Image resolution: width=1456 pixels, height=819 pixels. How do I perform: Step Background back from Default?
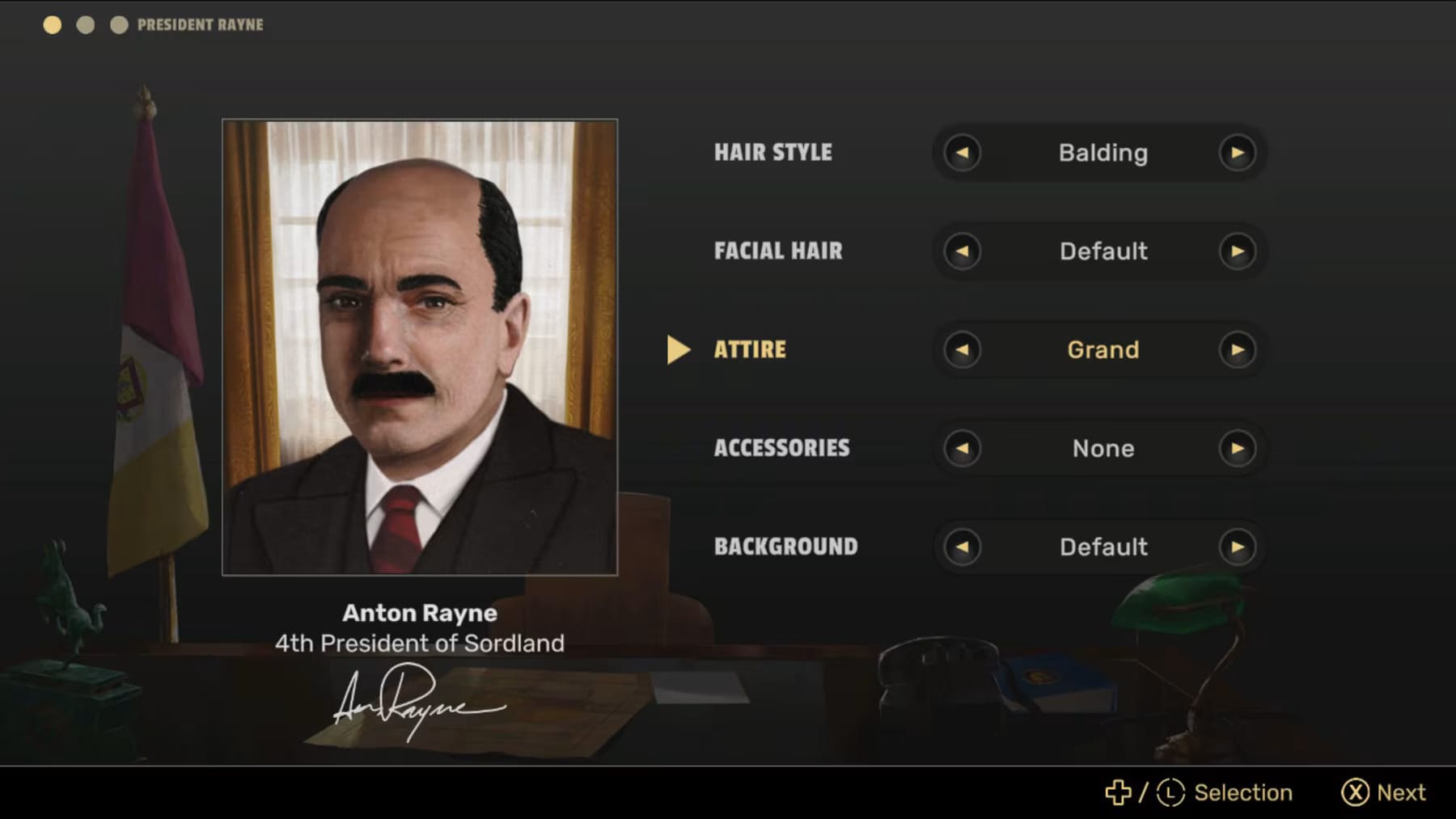tap(963, 547)
